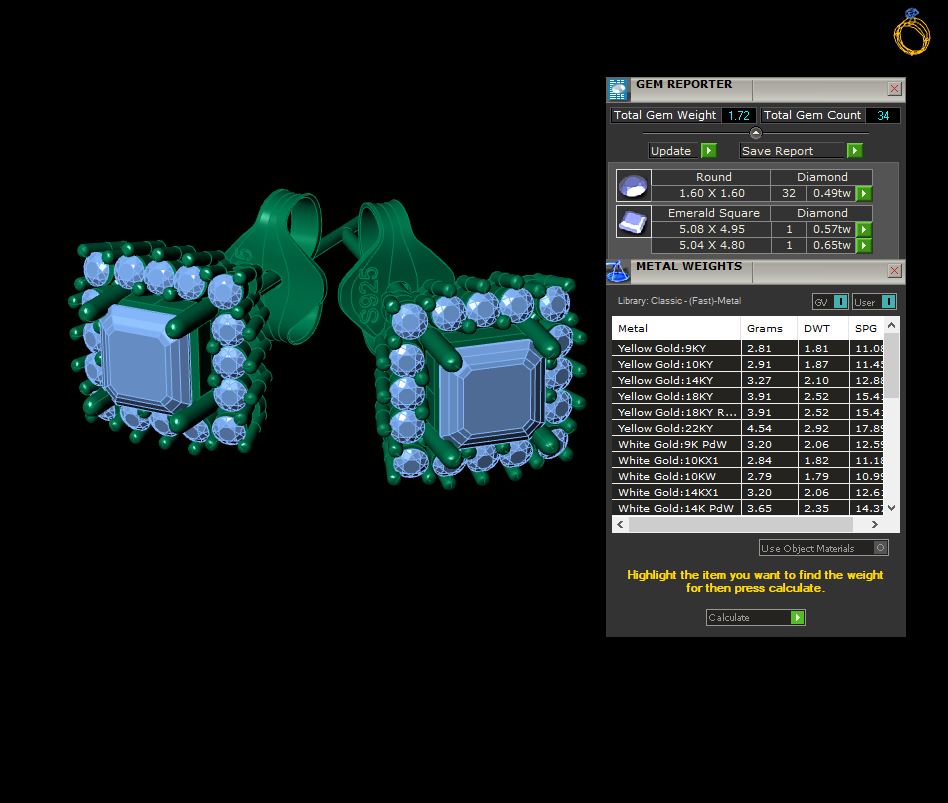This screenshot has width=948, height=803.
Task: Toggle the GV library switch
Action: [840, 302]
